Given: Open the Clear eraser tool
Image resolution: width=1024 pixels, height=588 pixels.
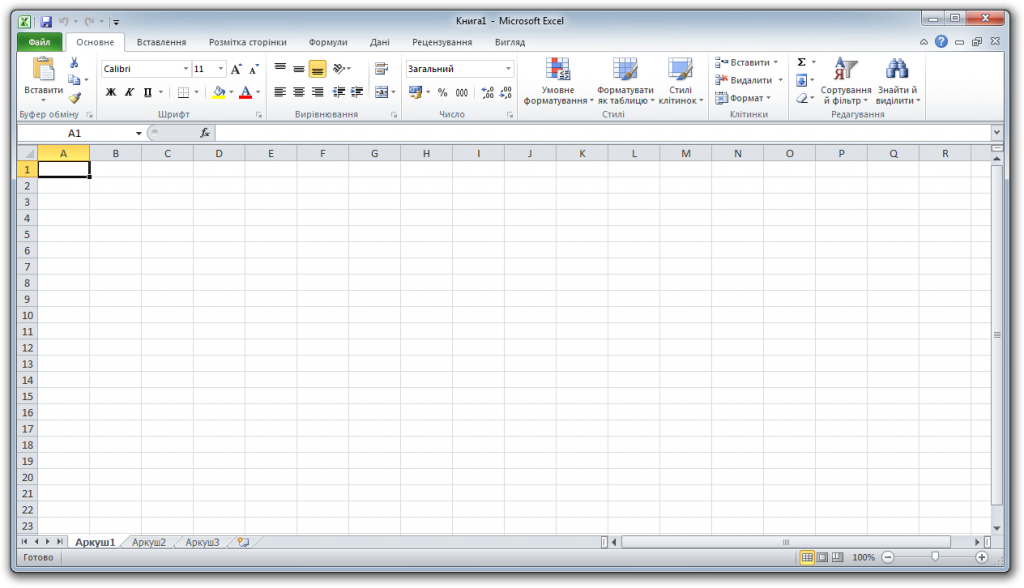Looking at the screenshot, I should coord(802,99).
